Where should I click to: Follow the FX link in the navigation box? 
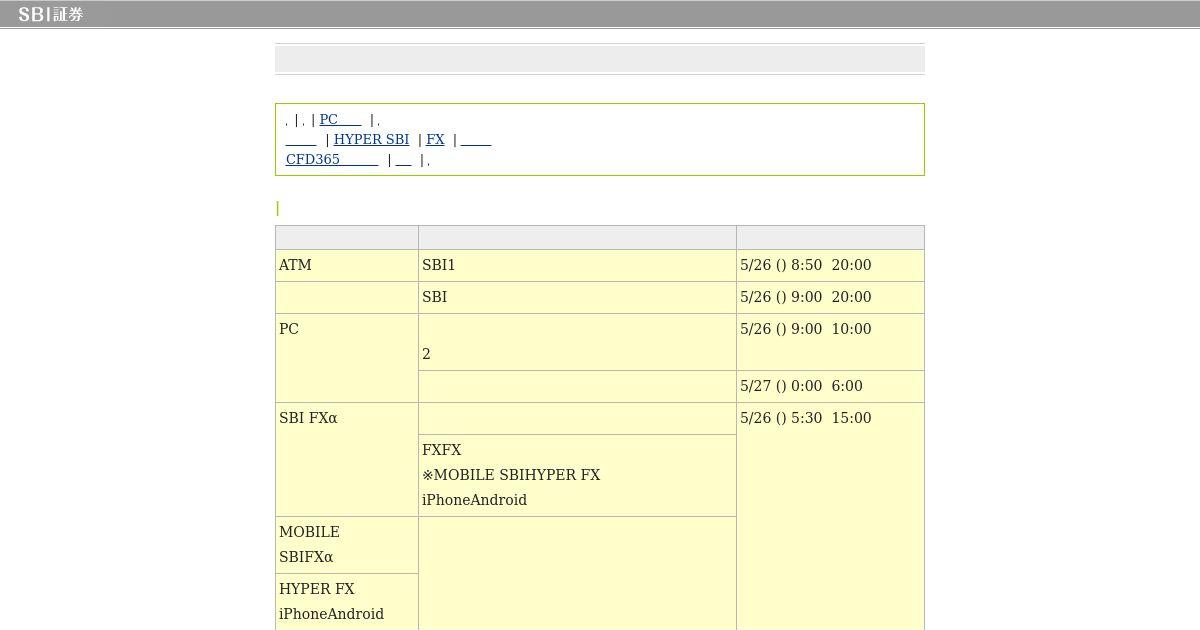click(435, 139)
